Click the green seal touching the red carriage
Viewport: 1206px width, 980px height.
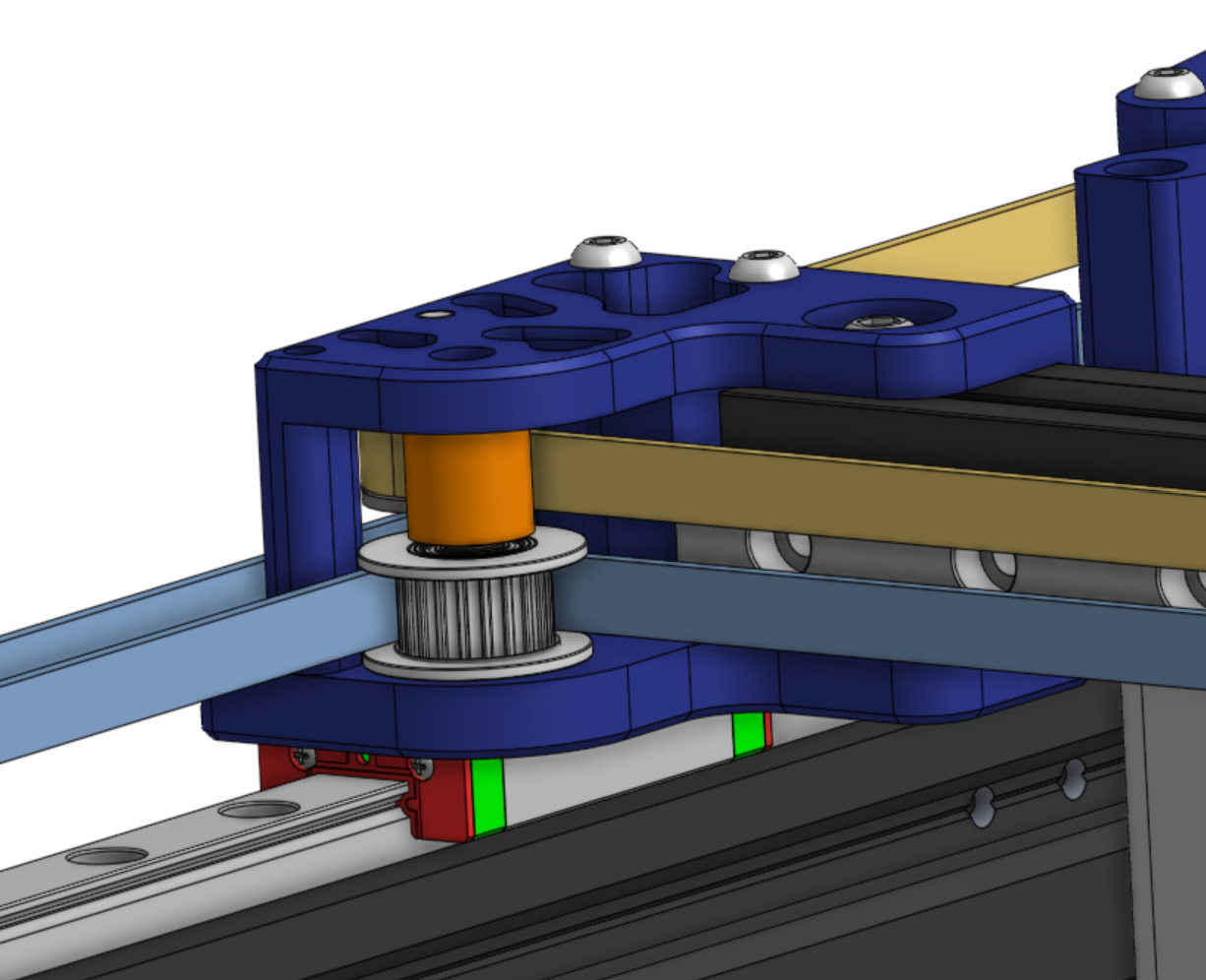point(487,796)
